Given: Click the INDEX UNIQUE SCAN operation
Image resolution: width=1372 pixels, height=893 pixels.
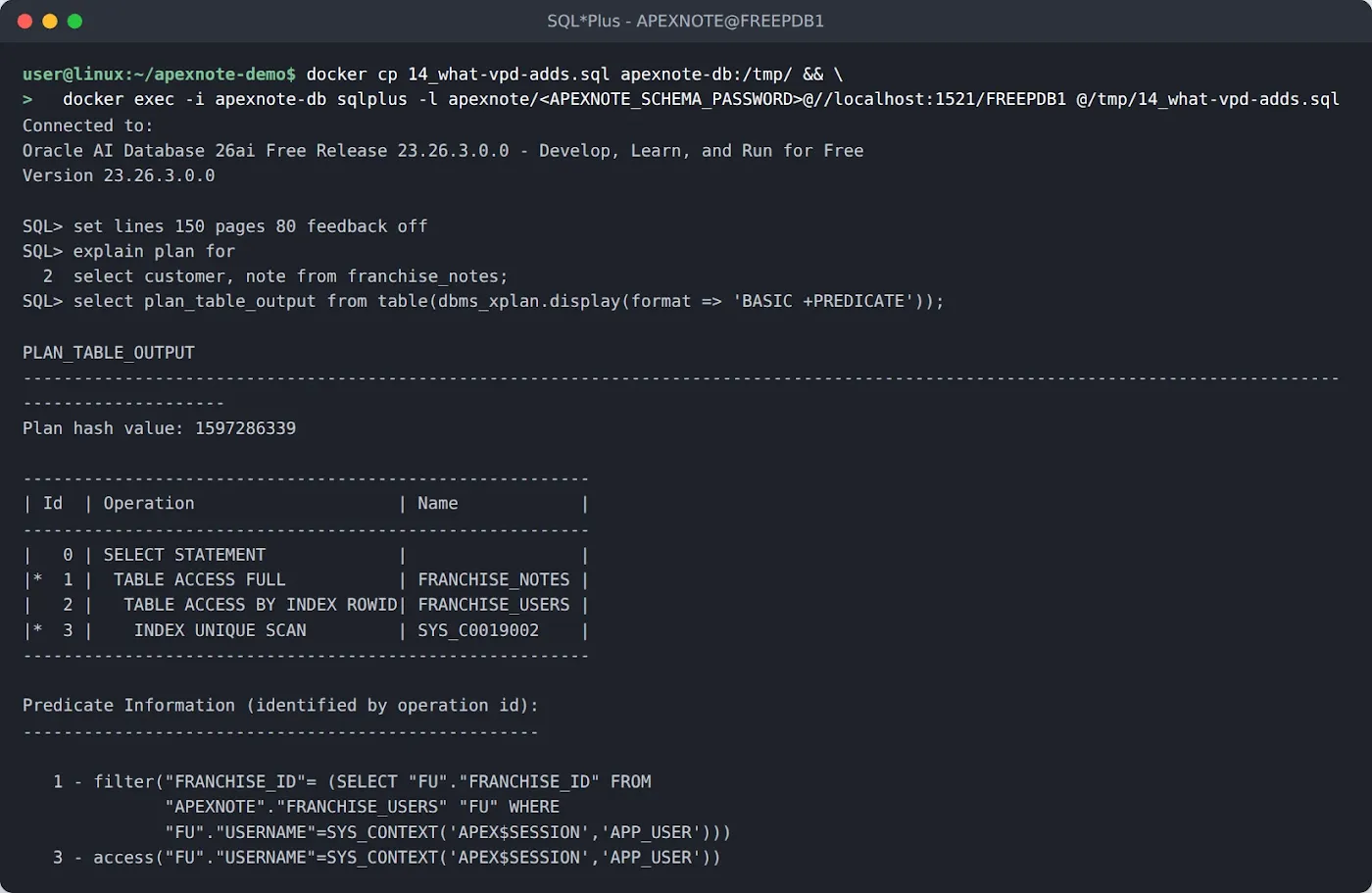Looking at the screenshot, I should coord(220,630).
